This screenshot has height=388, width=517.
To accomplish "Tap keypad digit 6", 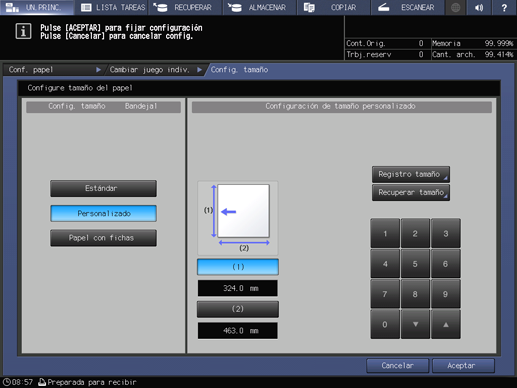I will tap(446, 264).
